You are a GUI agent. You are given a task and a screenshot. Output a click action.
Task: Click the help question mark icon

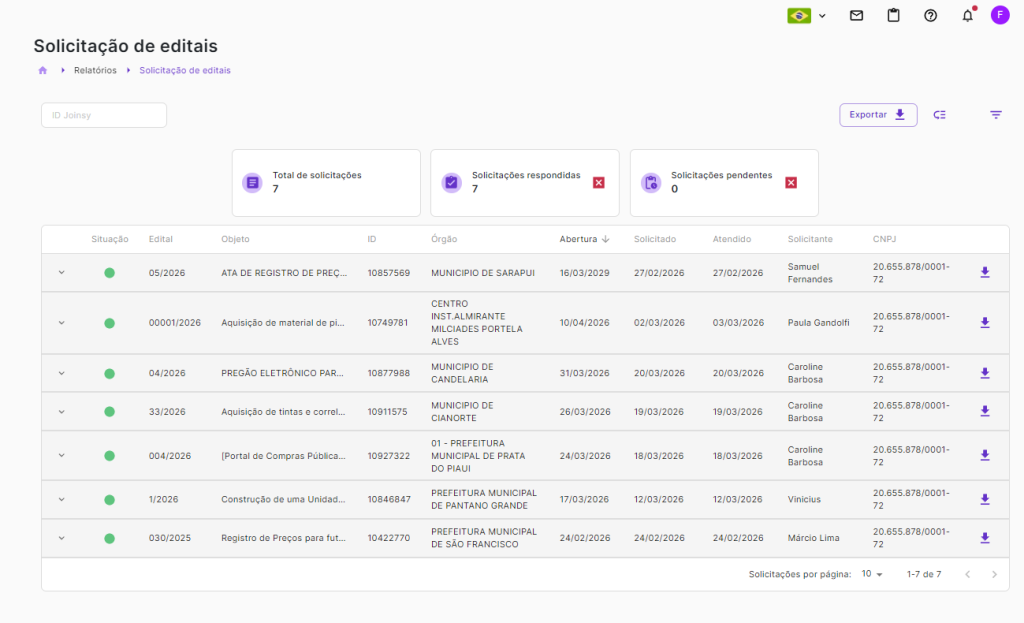(x=930, y=15)
